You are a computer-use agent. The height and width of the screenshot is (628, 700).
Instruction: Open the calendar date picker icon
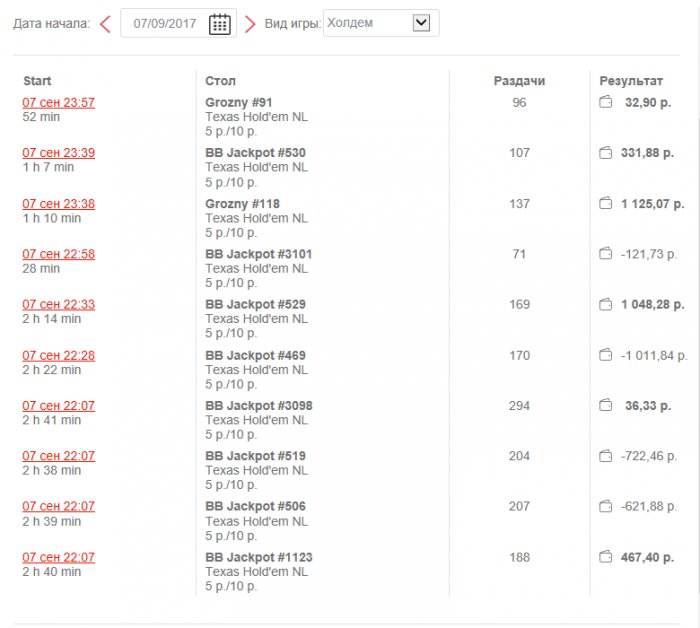tap(220, 23)
